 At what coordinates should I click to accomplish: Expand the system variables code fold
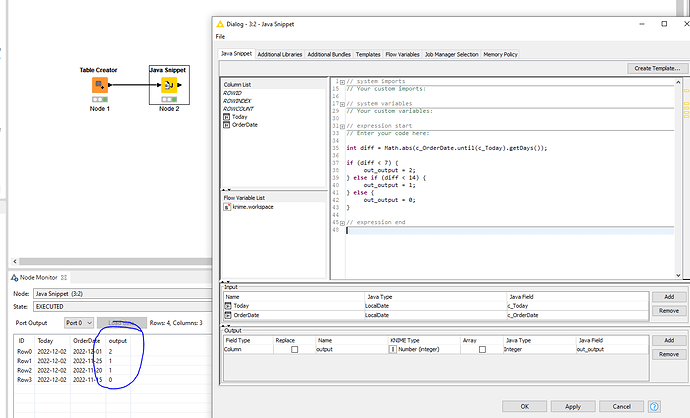(x=342, y=104)
